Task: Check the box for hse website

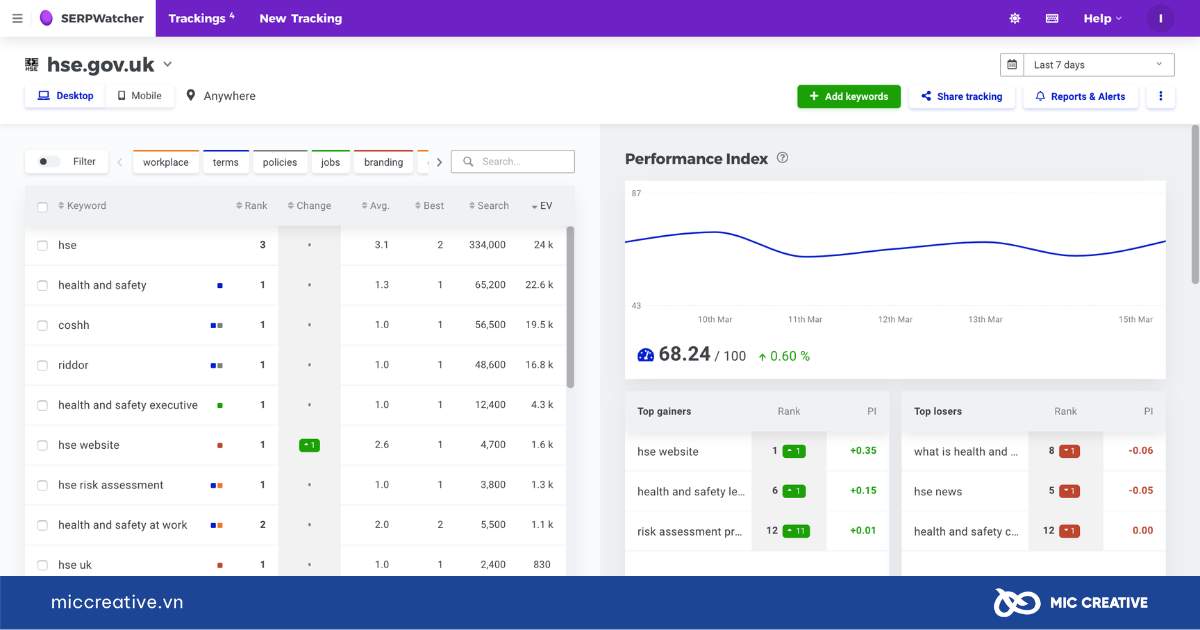Action: (x=42, y=446)
